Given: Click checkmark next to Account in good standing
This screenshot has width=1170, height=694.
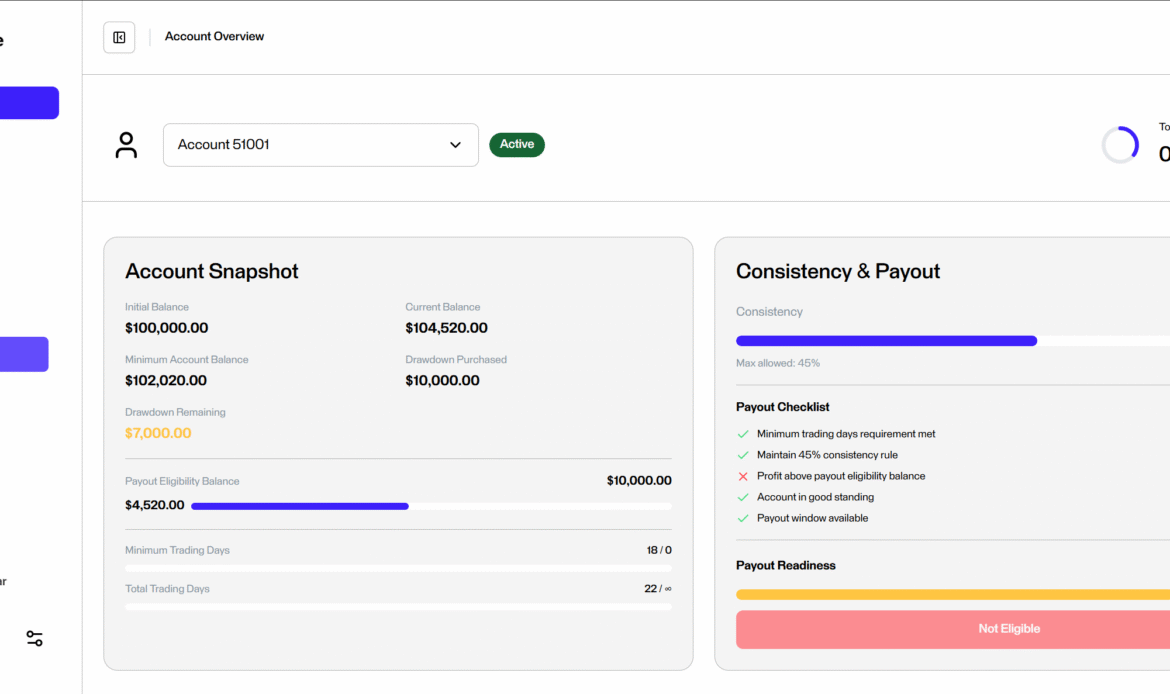Looking at the screenshot, I should 743,497.
